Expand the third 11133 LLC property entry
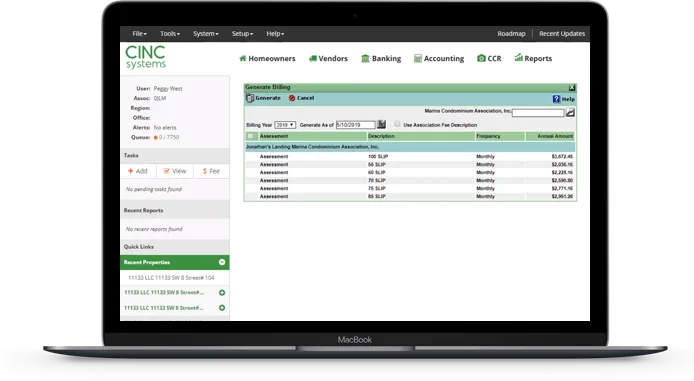The height and width of the screenshot is (381, 694). pos(222,308)
